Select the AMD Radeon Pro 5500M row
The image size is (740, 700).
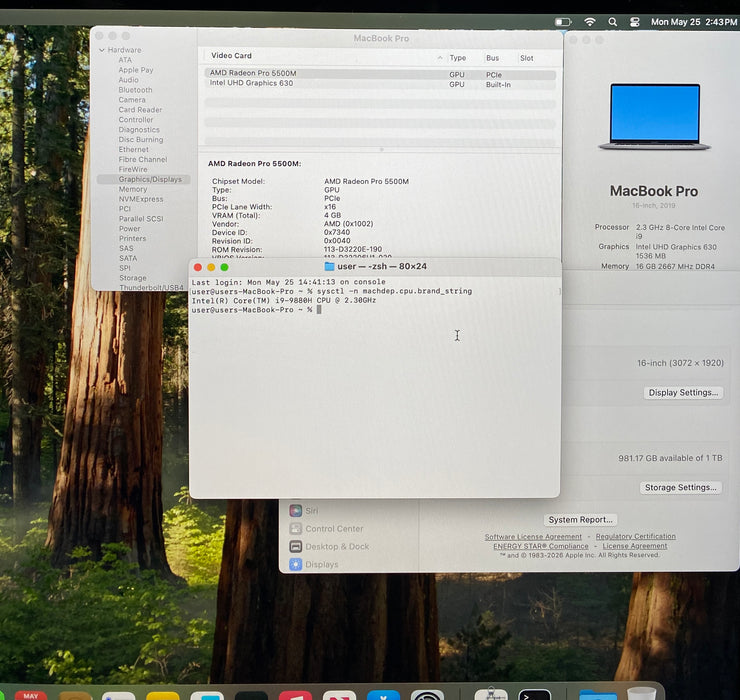380,74
